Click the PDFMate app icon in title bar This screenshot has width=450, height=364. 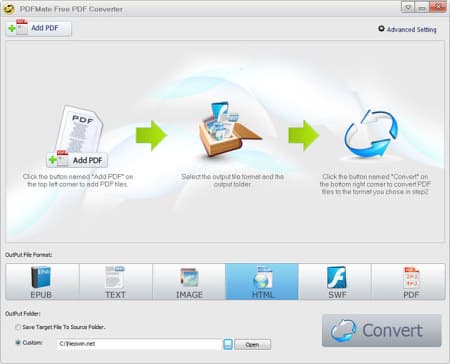(x=9, y=9)
